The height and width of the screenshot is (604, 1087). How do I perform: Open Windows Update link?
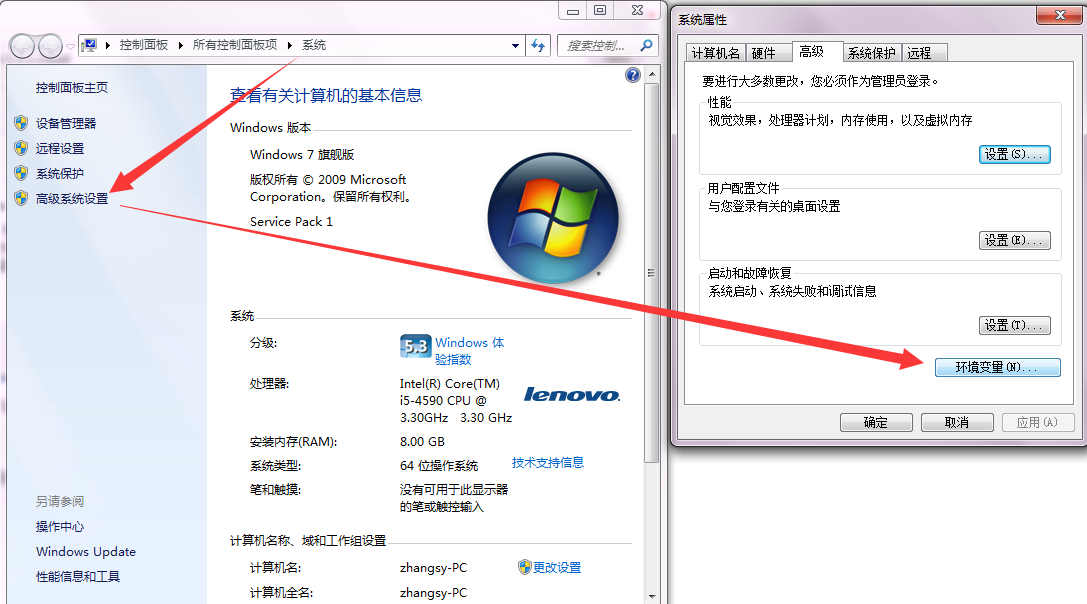[86, 551]
